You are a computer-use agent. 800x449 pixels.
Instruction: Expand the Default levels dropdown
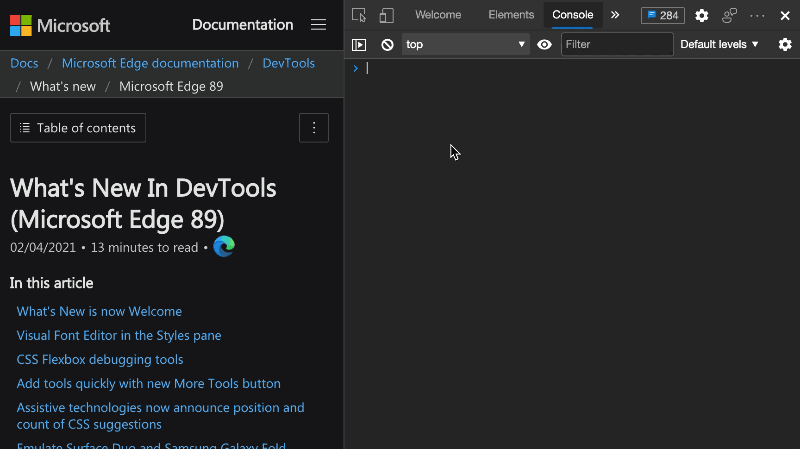(x=719, y=44)
